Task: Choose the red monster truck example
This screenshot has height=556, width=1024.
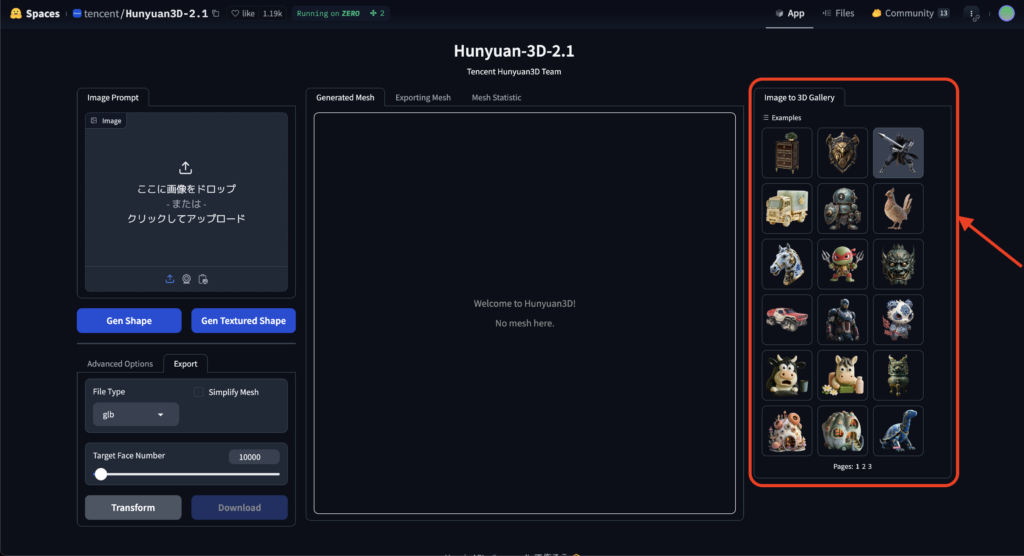Action: (x=787, y=319)
